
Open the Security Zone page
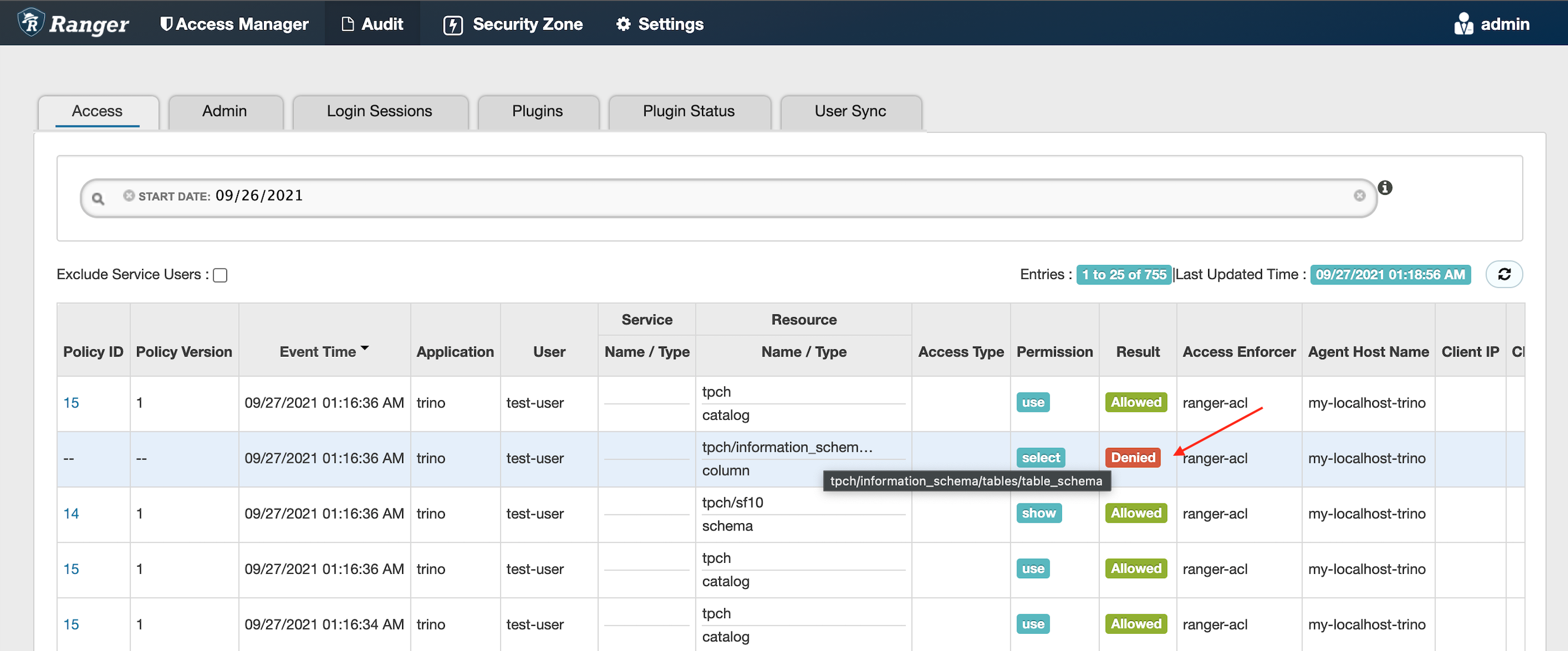[513, 24]
